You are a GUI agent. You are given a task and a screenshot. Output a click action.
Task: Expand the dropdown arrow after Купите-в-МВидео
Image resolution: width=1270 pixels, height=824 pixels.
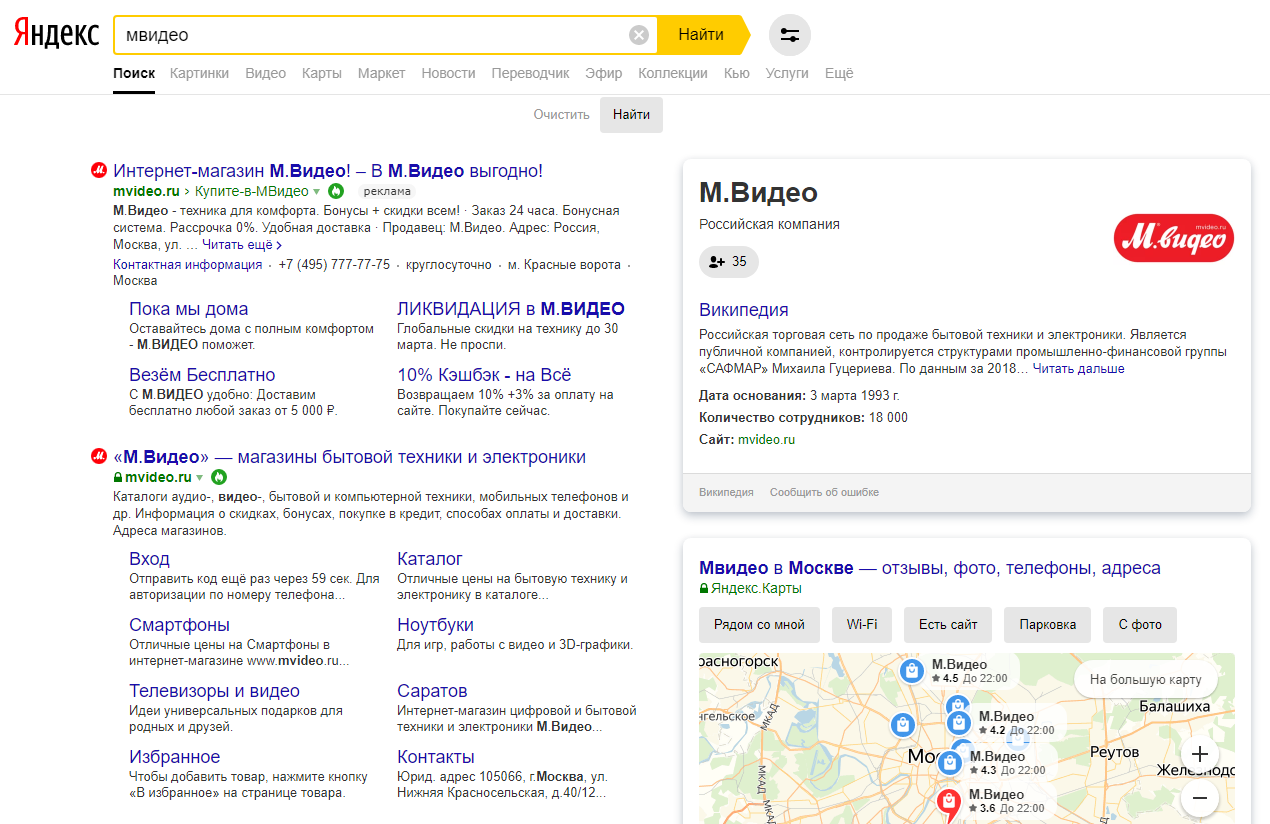click(316, 191)
